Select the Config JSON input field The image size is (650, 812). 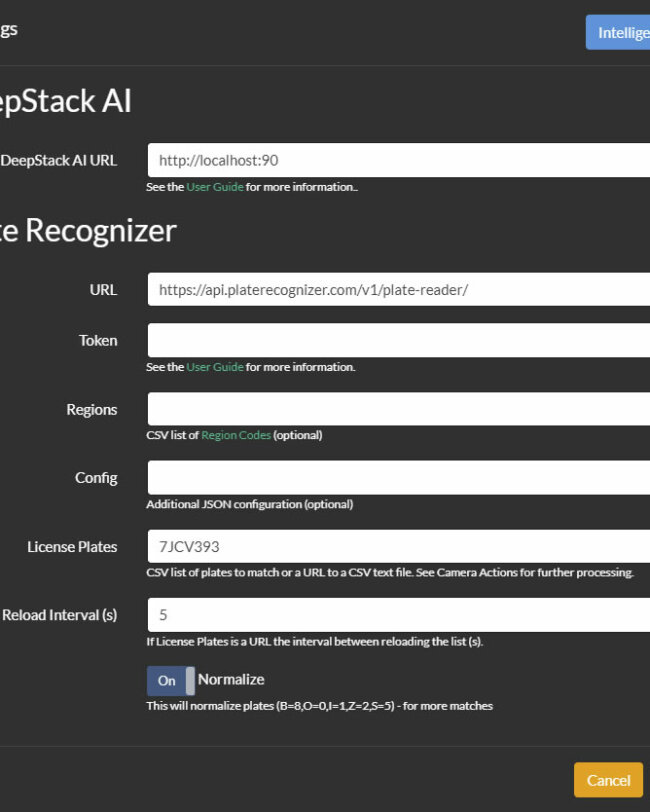point(399,477)
